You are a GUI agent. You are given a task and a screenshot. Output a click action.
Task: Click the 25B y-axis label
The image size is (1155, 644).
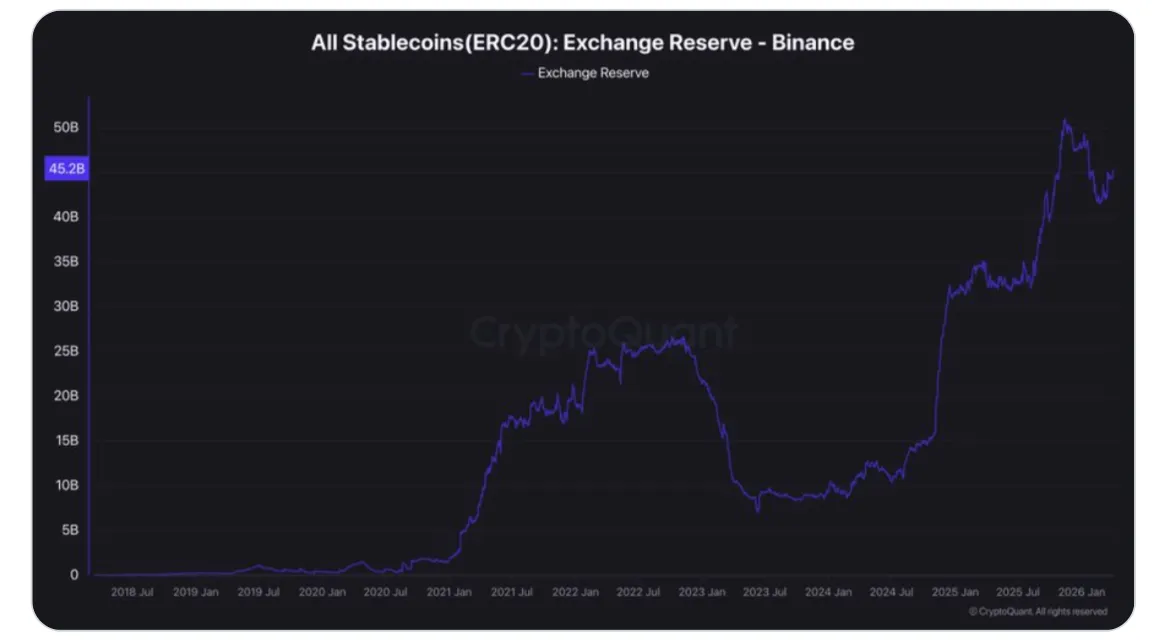tap(67, 352)
